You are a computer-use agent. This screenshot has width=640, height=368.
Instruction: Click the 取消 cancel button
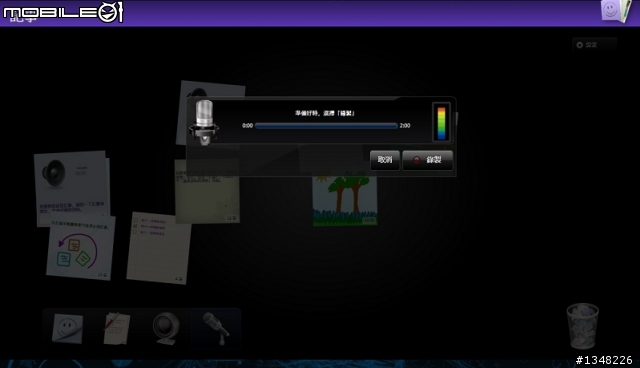pos(384,160)
